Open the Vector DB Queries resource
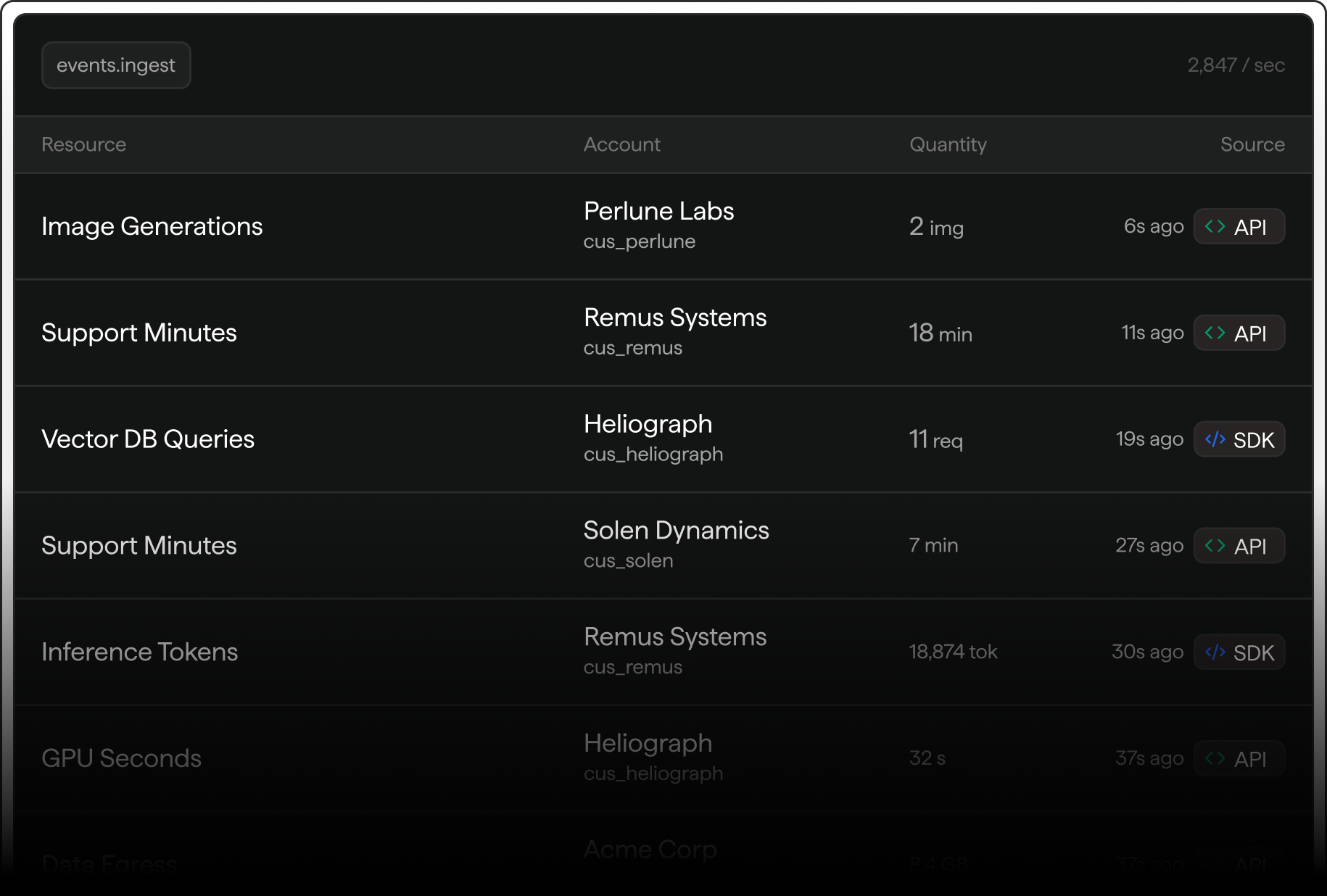The width and height of the screenshot is (1327, 896). [148, 439]
